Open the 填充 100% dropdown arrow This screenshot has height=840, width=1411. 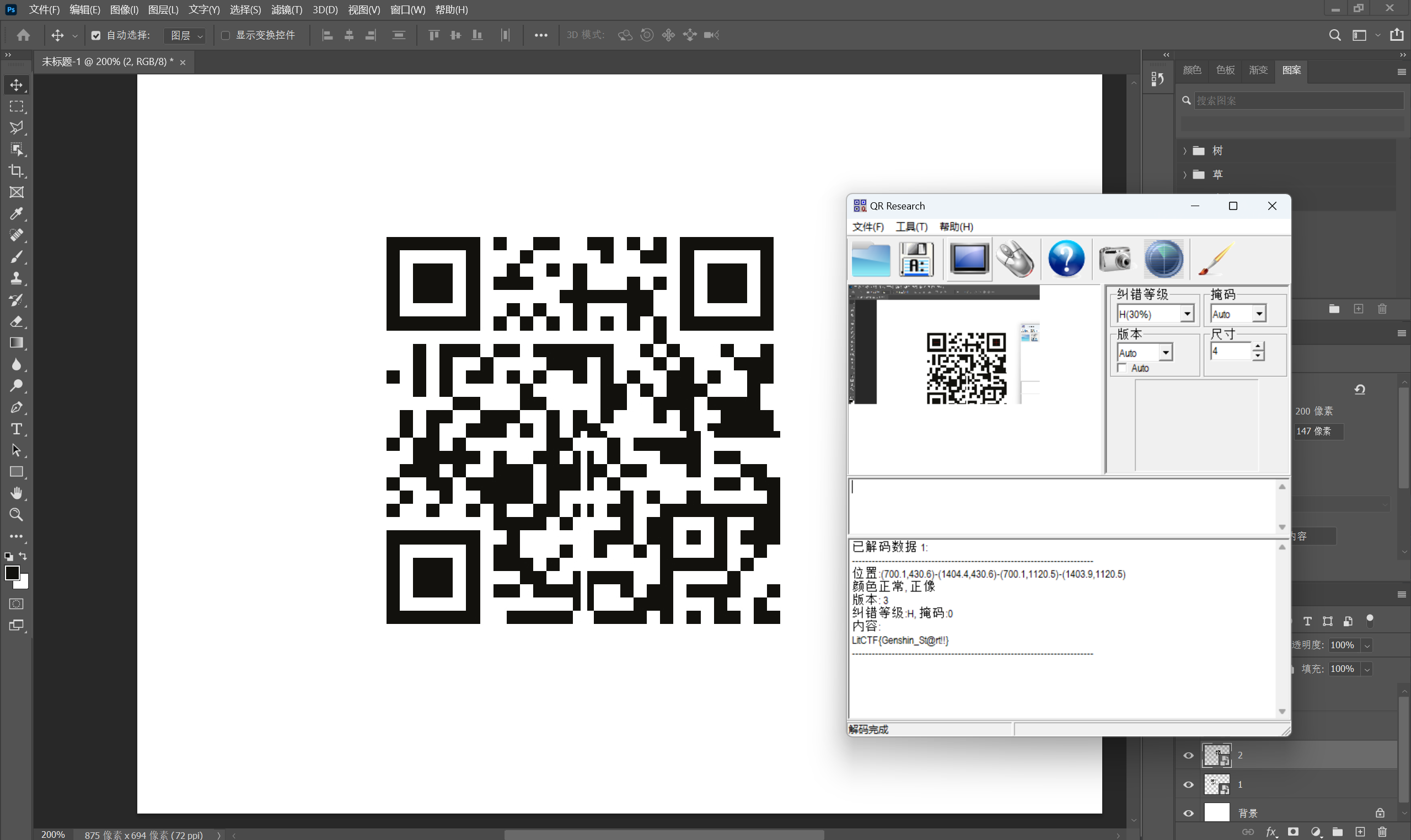click(1367, 670)
